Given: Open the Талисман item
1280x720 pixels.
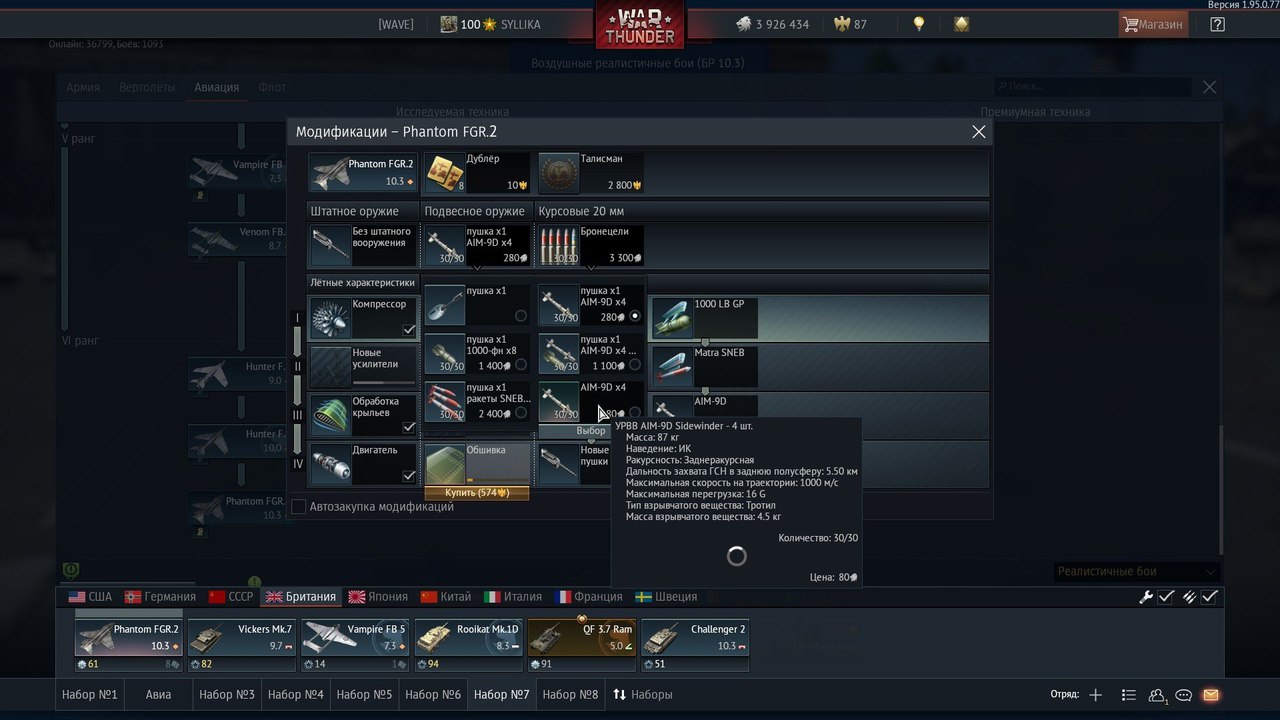Looking at the screenshot, I should coord(591,173).
